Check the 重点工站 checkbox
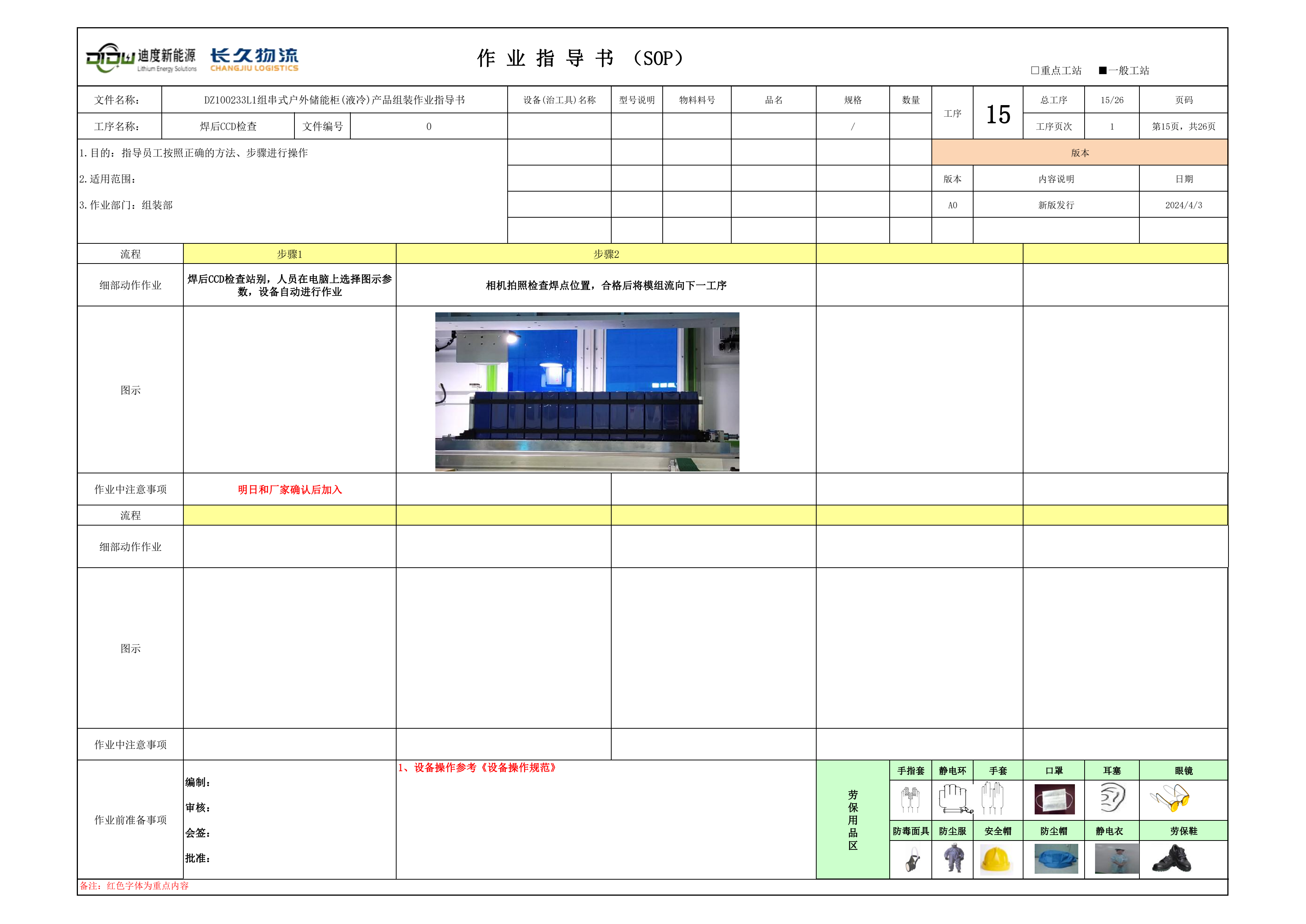Screen dimensions: 1306x924 pos(1035,70)
